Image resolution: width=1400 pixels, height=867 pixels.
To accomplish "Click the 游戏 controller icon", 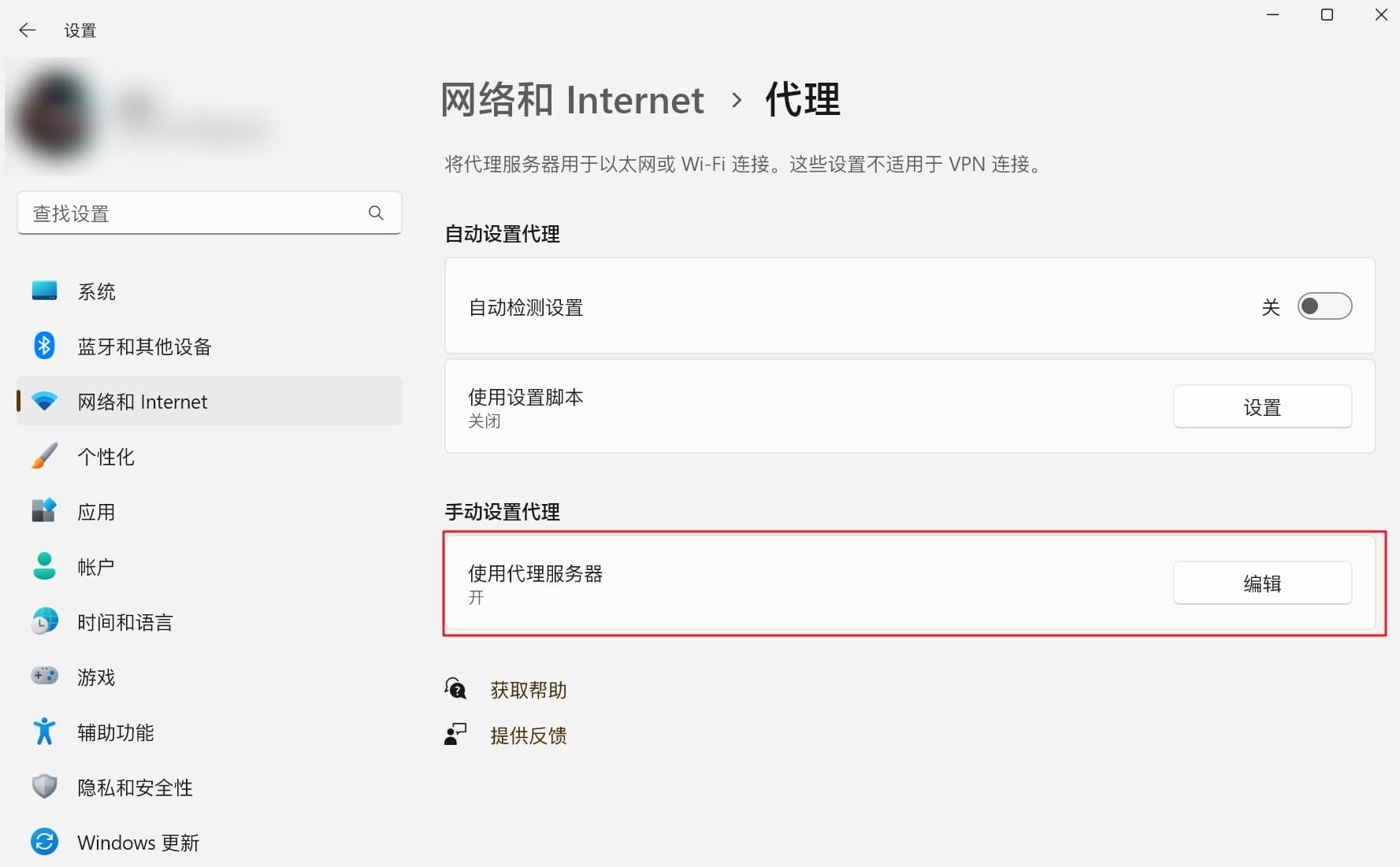I will click(44, 676).
